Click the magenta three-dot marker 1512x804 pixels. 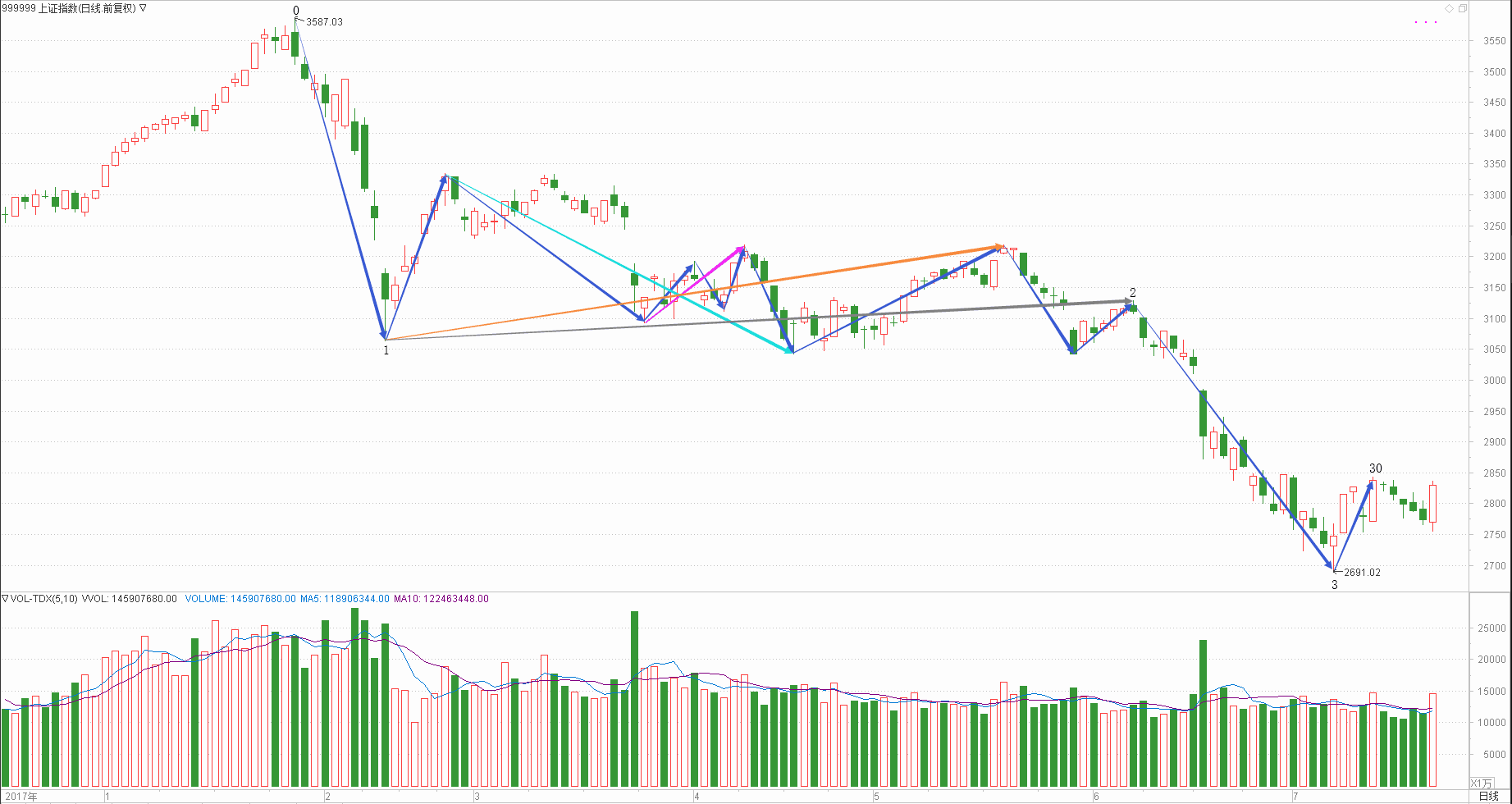pyautogui.click(x=1426, y=22)
